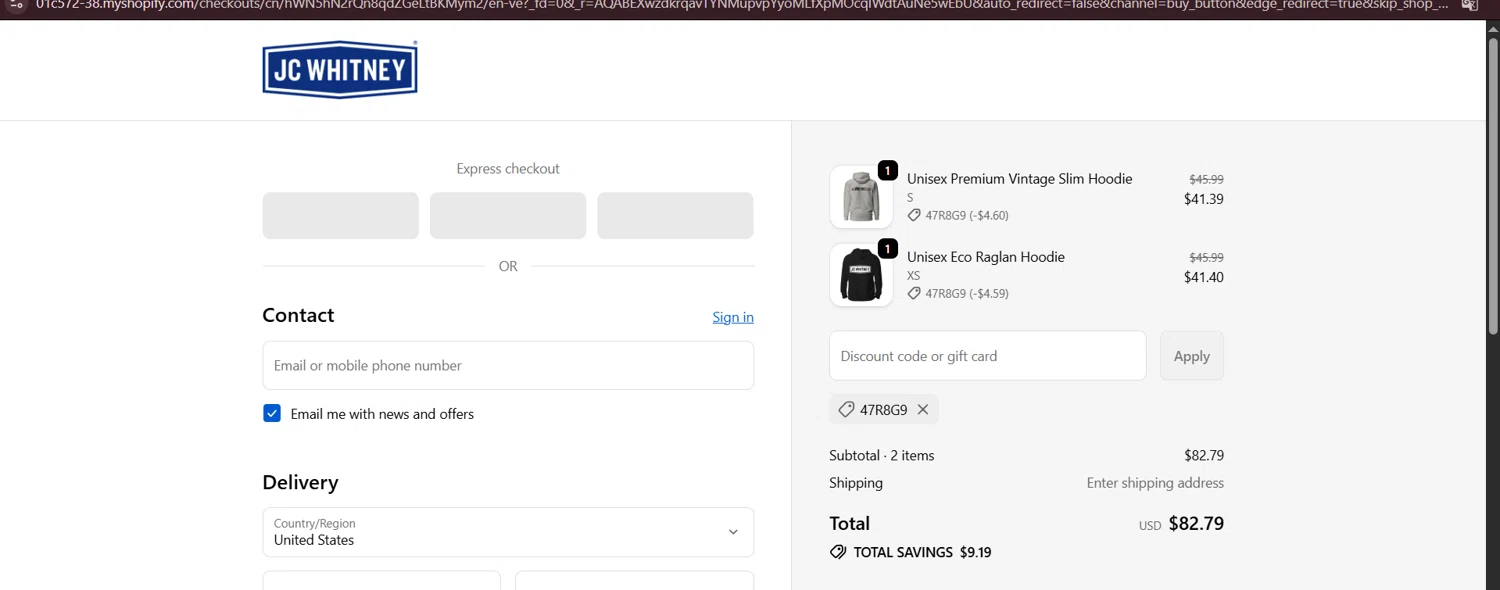Click the first express checkout button
The image size is (1500, 590).
(x=341, y=216)
